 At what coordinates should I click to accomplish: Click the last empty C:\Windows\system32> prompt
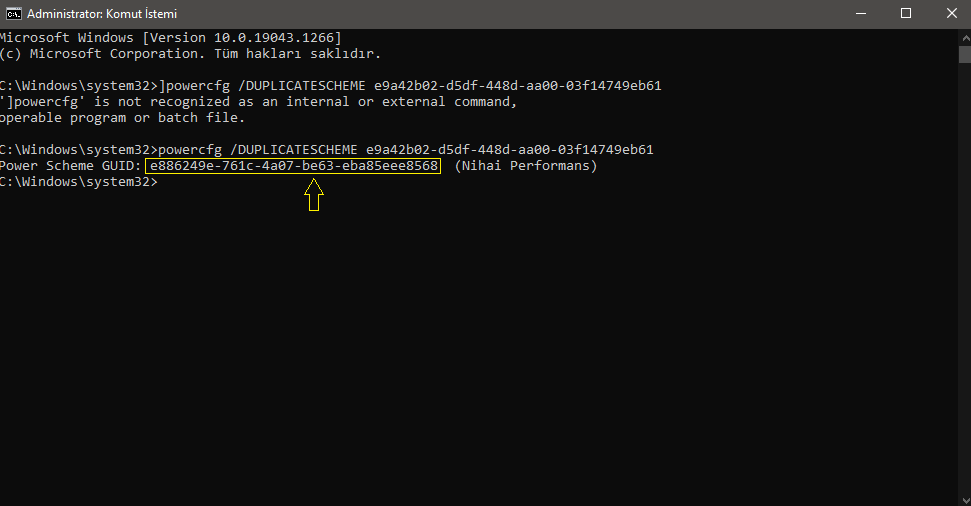(x=79, y=182)
